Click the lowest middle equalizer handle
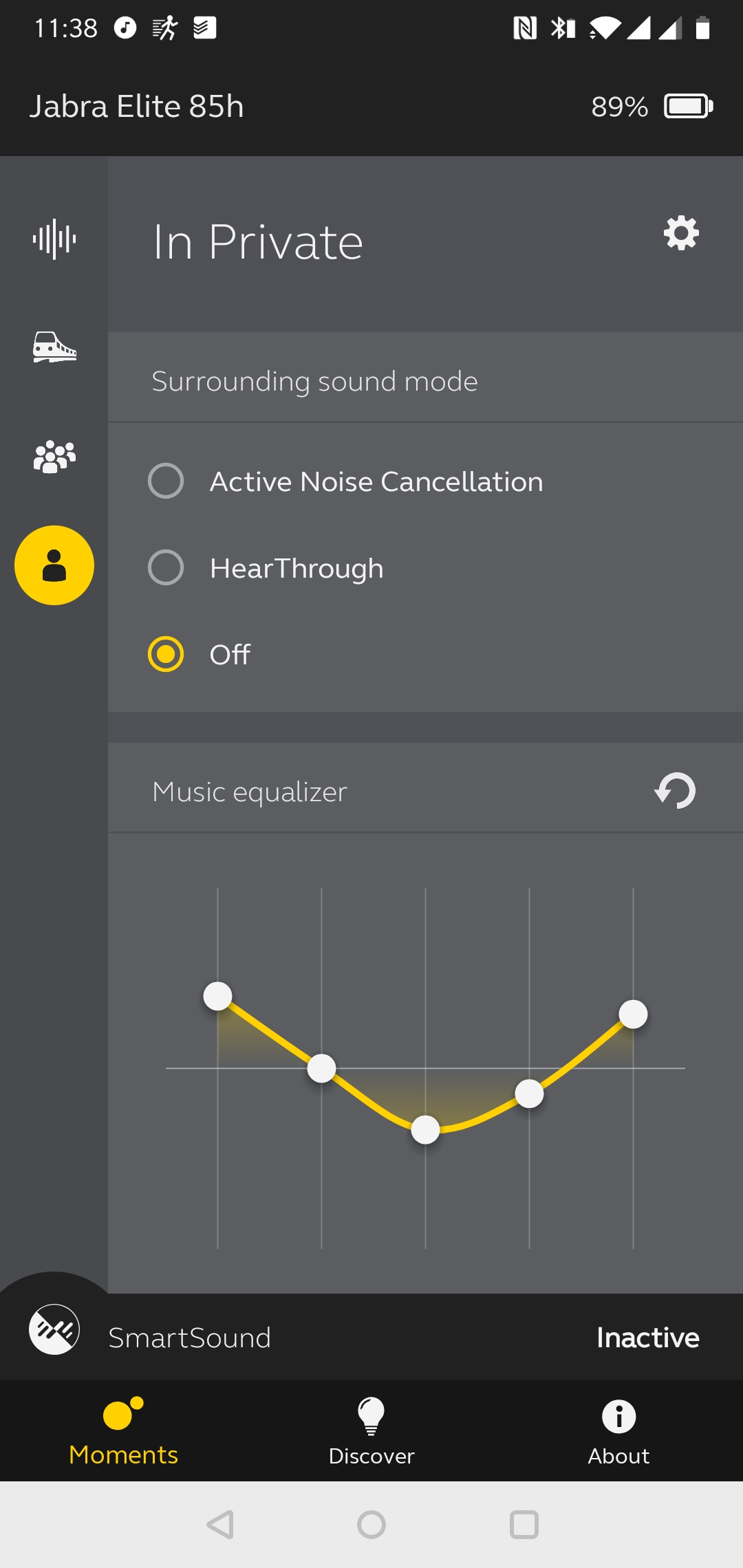 (x=425, y=1130)
